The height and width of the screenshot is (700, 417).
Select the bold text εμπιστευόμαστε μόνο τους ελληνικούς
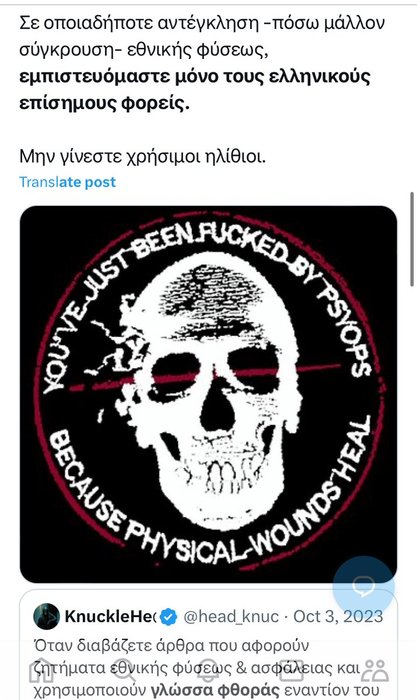[195, 76]
